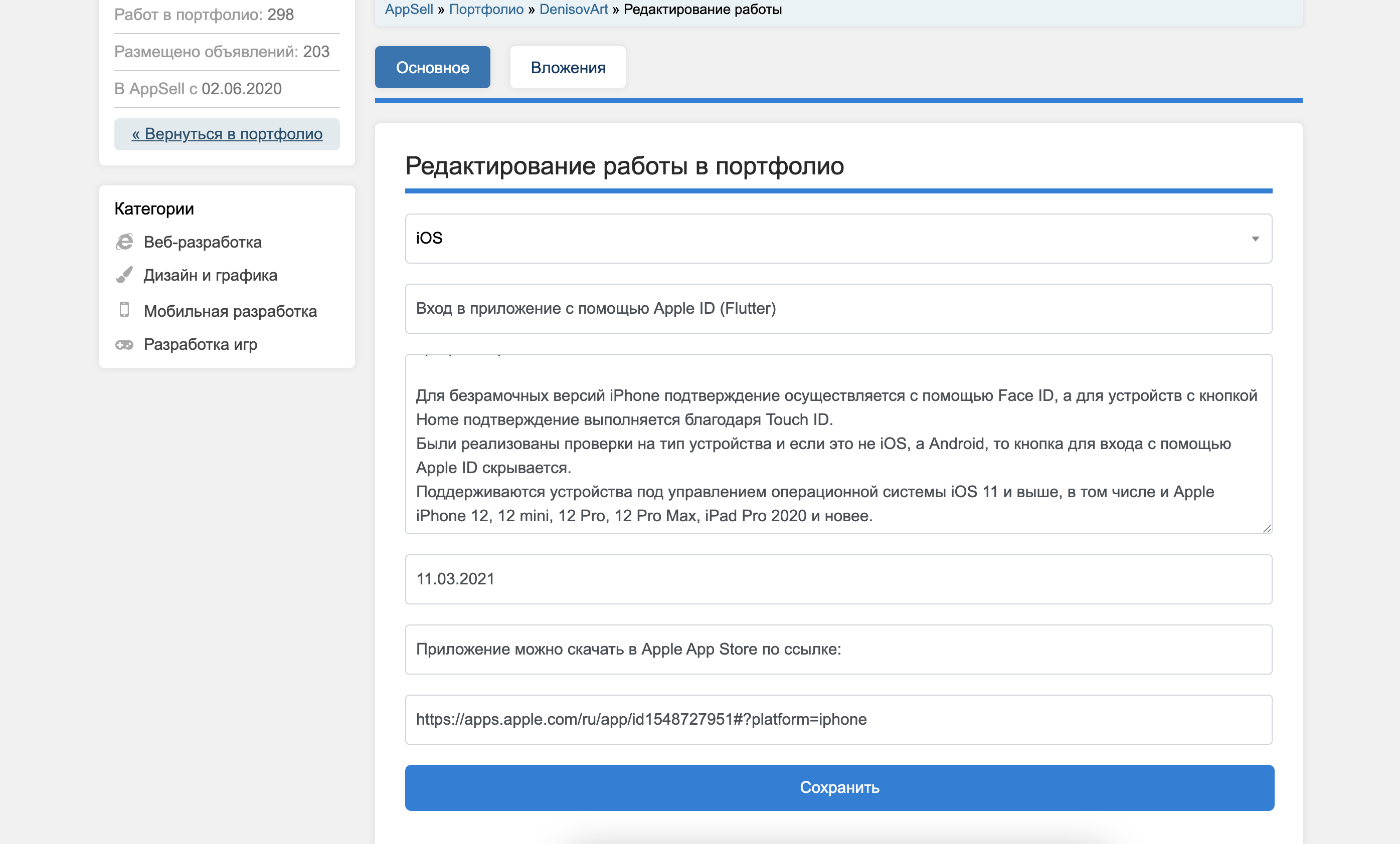Screen dimensions: 1400x844
Task: Click the textarea resize handle corner
Action: coord(1267,528)
